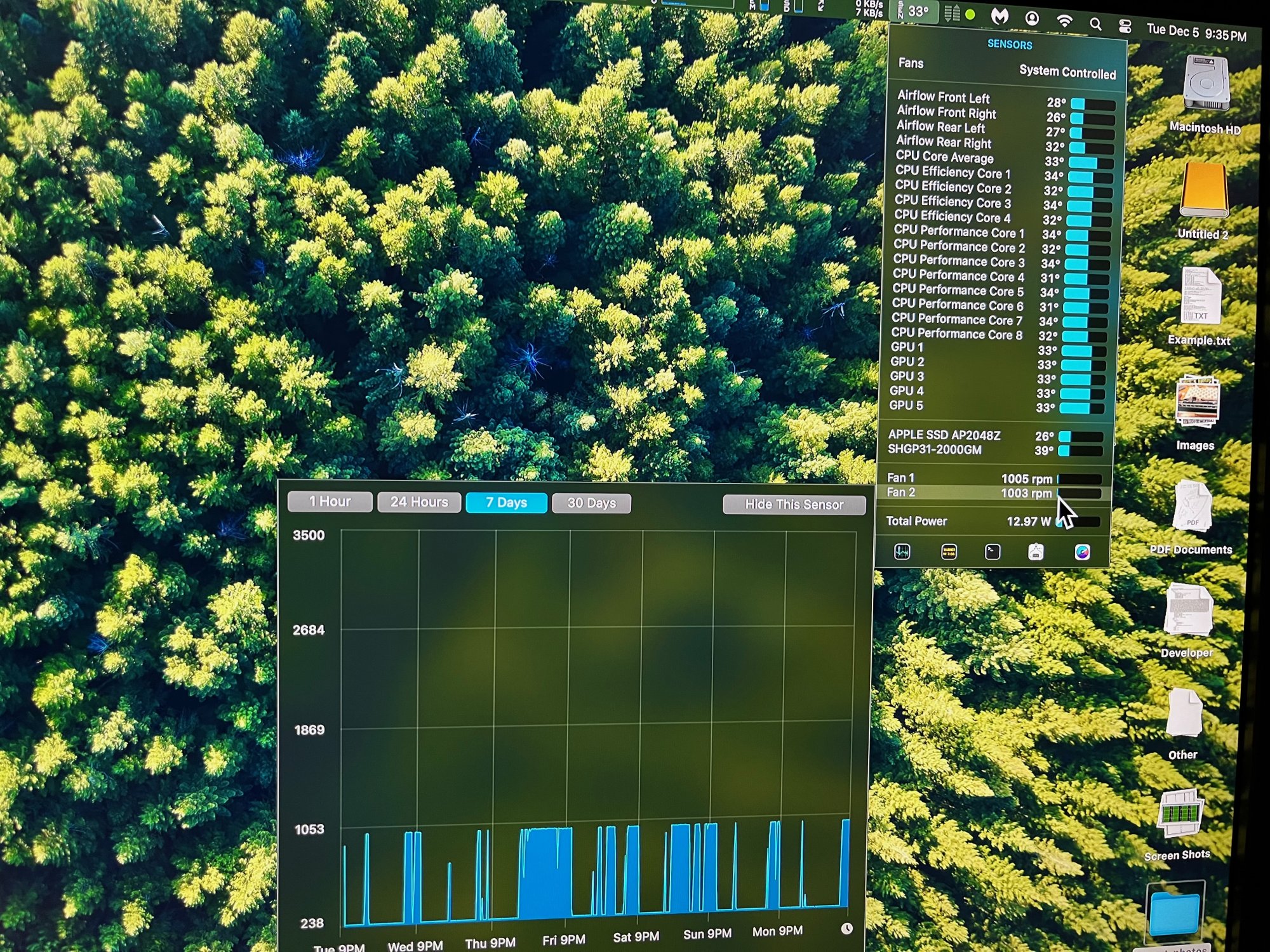1270x952 pixels.
Task: Open Console icon in Sensors panel
Action: click(x=949, y=552)
